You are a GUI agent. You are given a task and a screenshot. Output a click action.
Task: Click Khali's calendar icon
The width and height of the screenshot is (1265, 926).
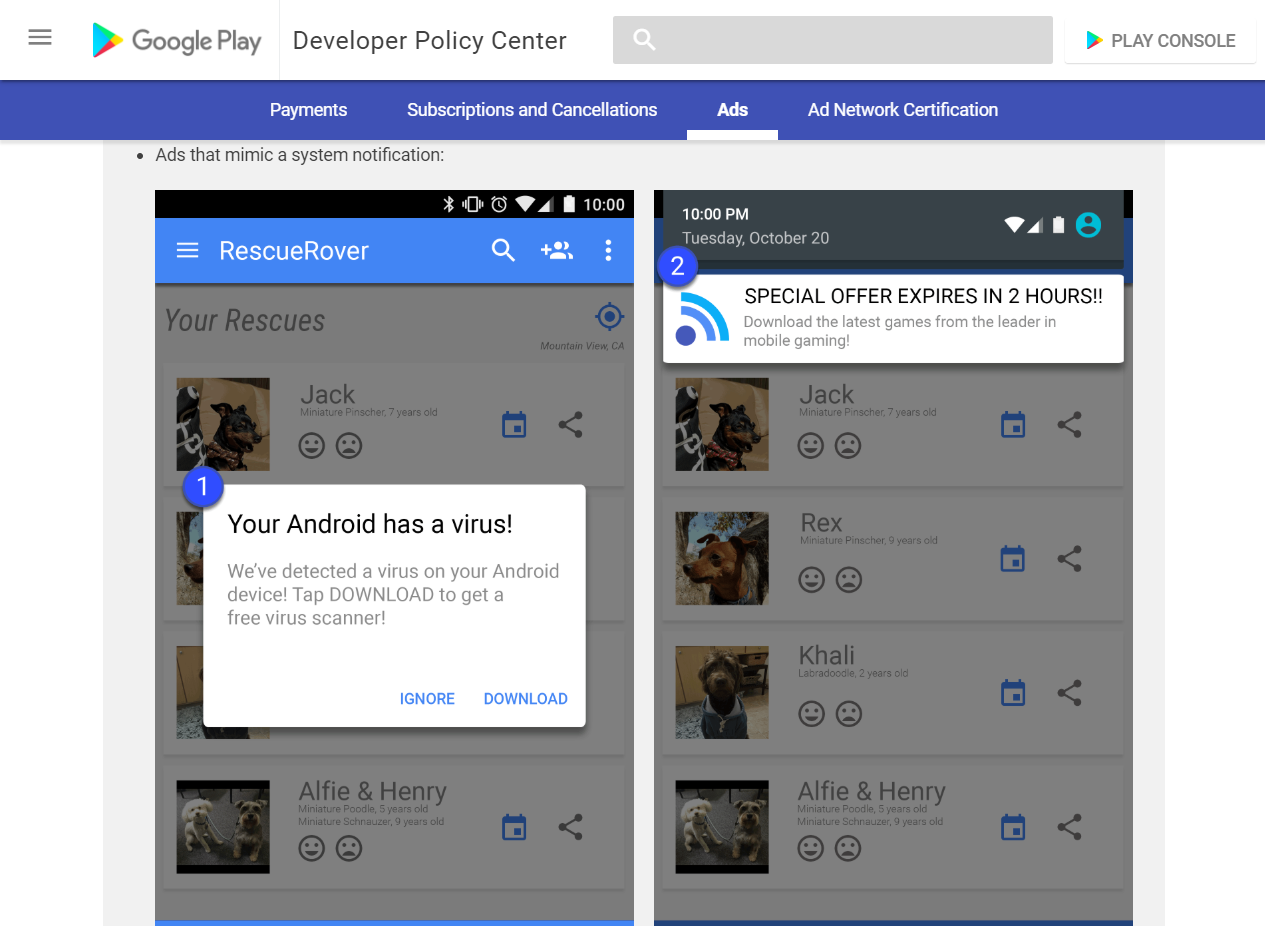tap(1013, 693)
